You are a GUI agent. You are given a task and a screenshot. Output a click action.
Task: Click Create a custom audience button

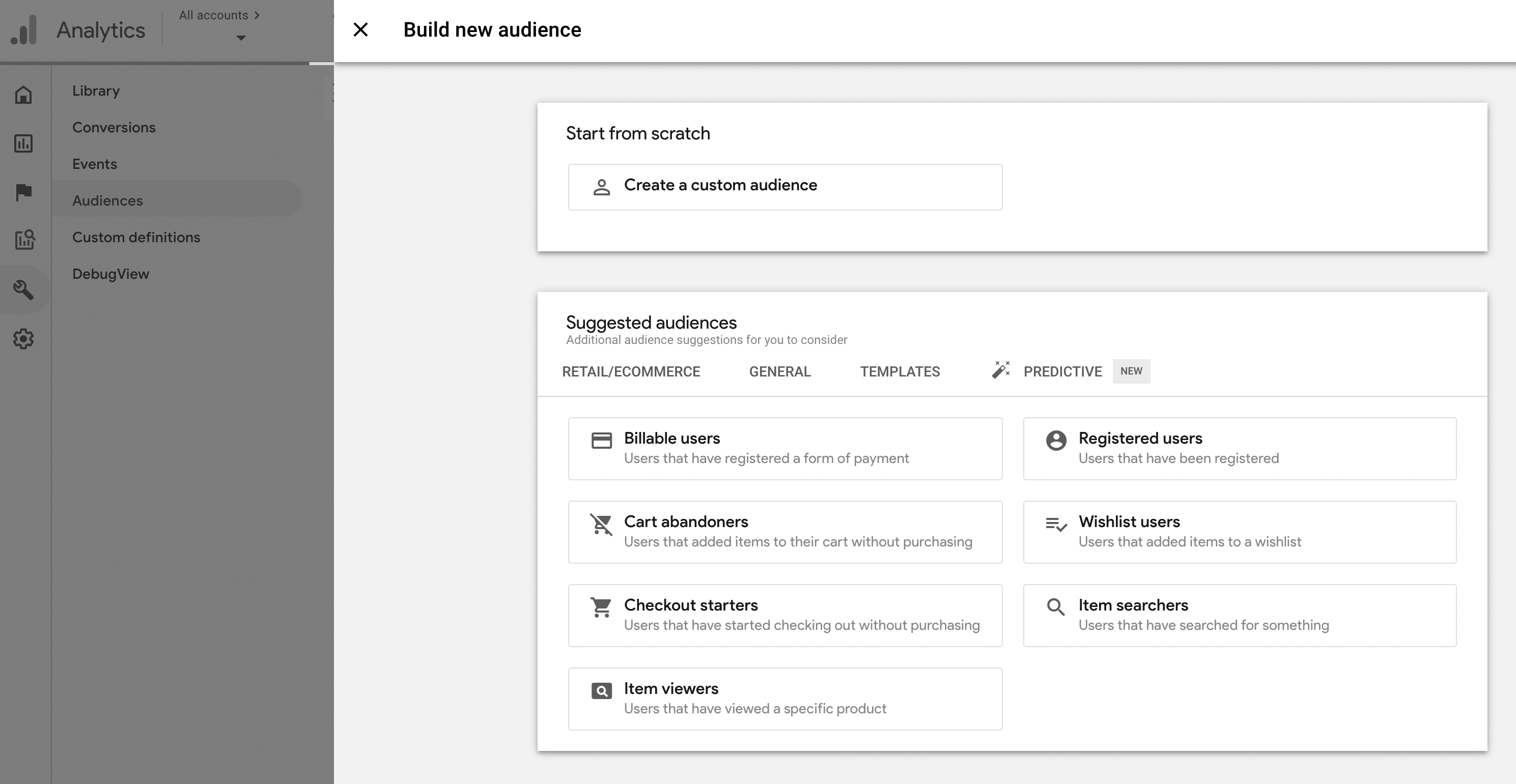(x=784, y=187)
